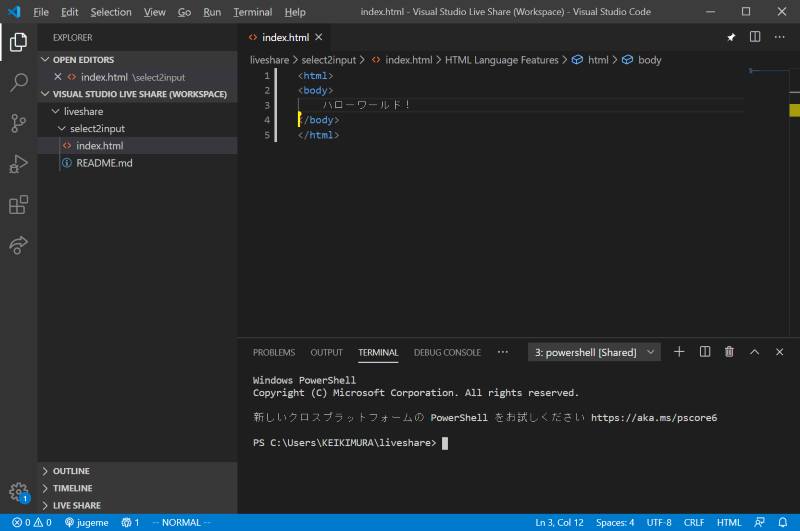Image resolution: width=800 pixels, height=531 pixels.
Task: Switch to the Debug Console tab
Action: point(447,352)
